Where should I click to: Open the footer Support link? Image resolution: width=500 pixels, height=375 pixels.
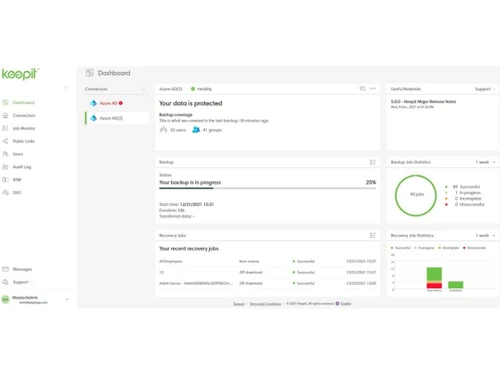pos(239,304)
